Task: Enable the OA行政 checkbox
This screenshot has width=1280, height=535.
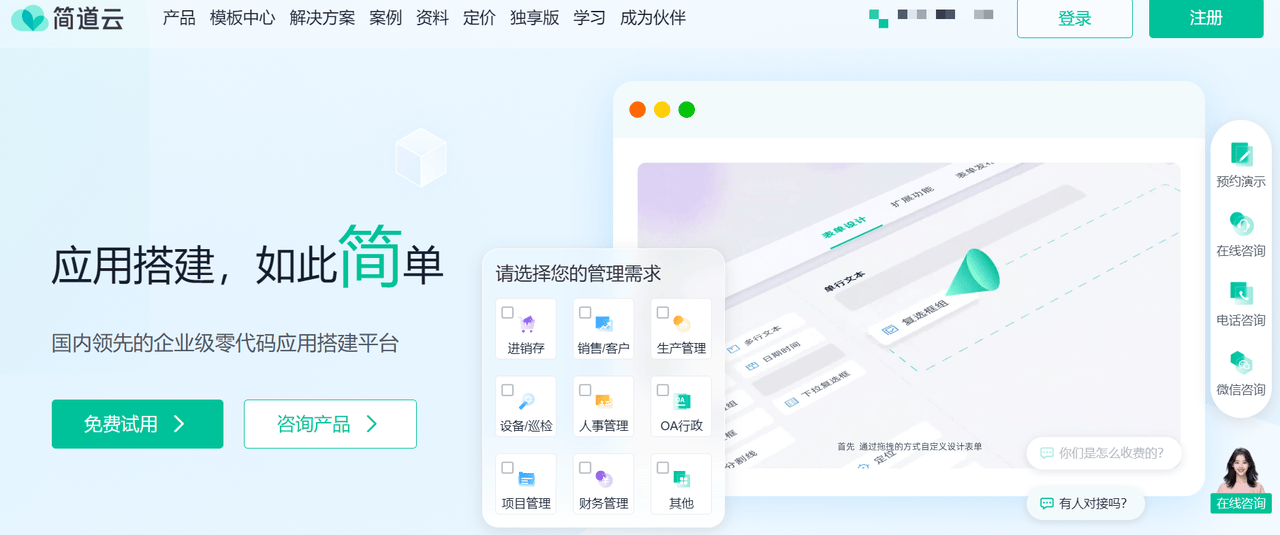Action: click(662, 390)
